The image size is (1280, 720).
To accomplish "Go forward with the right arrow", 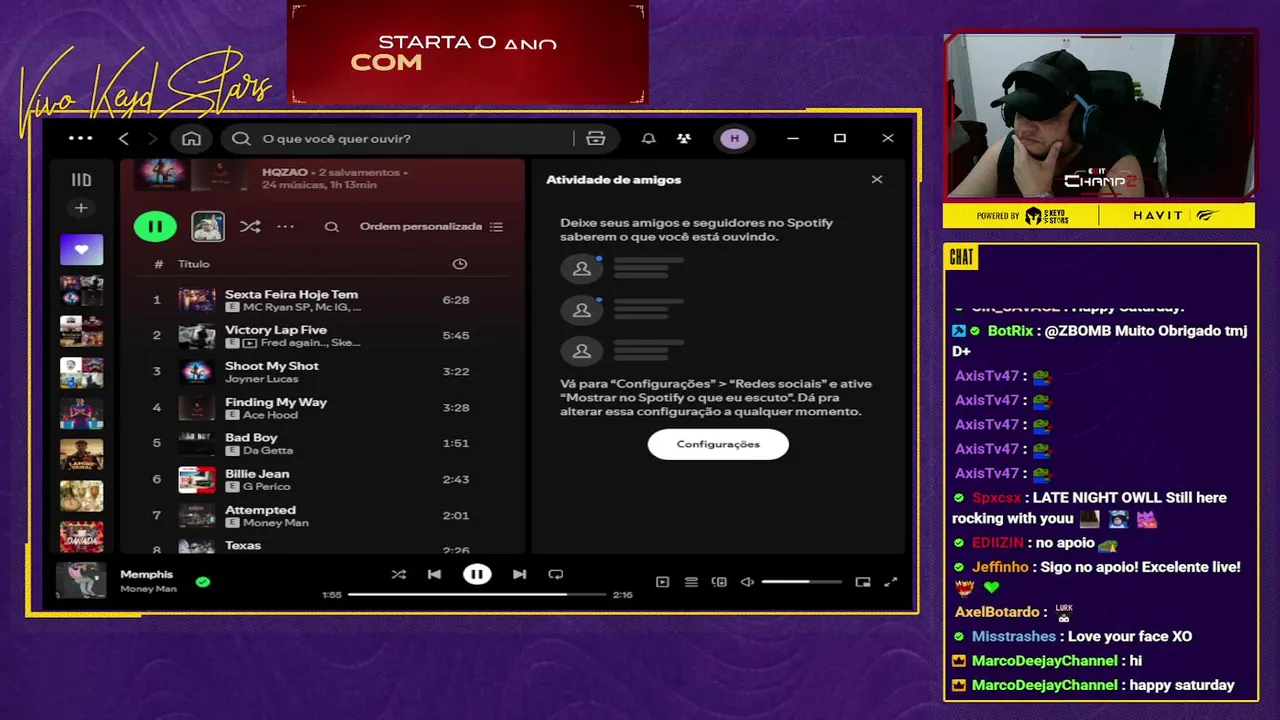I will click(153, 138).
